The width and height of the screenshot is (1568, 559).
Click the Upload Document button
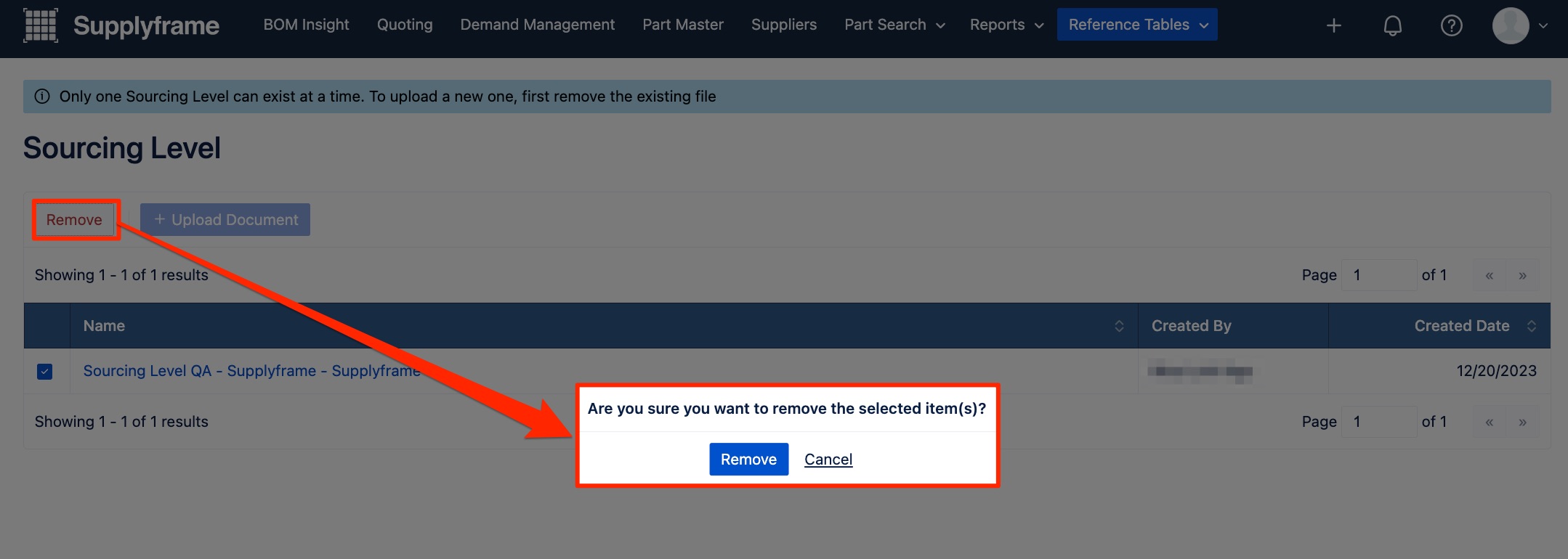click(225, 220)
